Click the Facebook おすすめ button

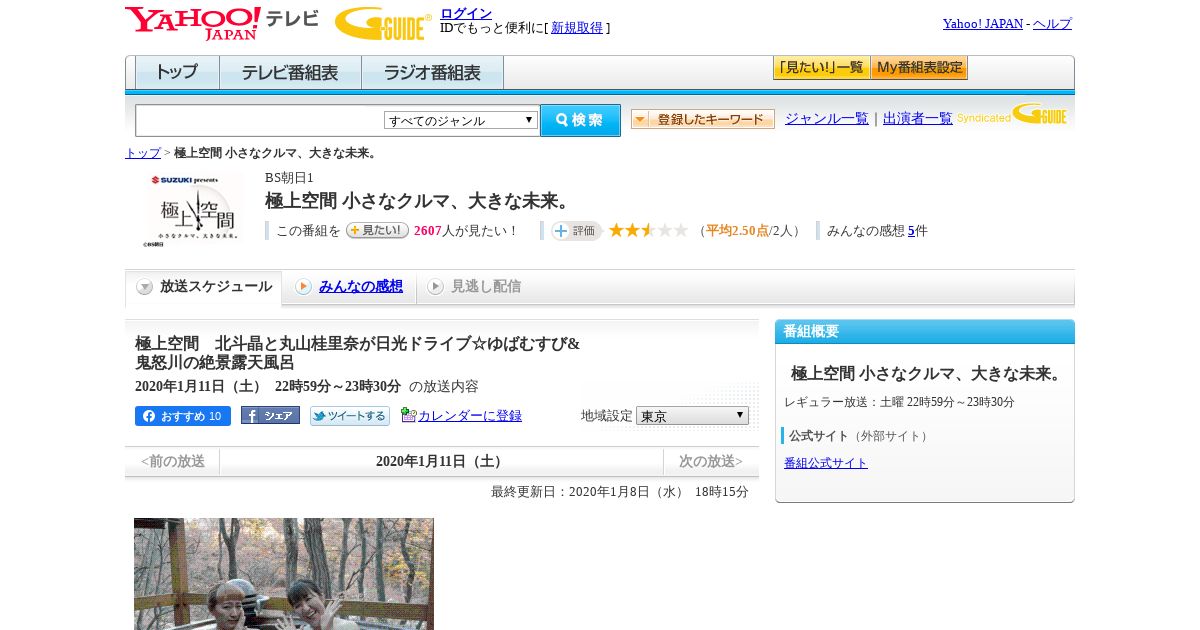183,416
